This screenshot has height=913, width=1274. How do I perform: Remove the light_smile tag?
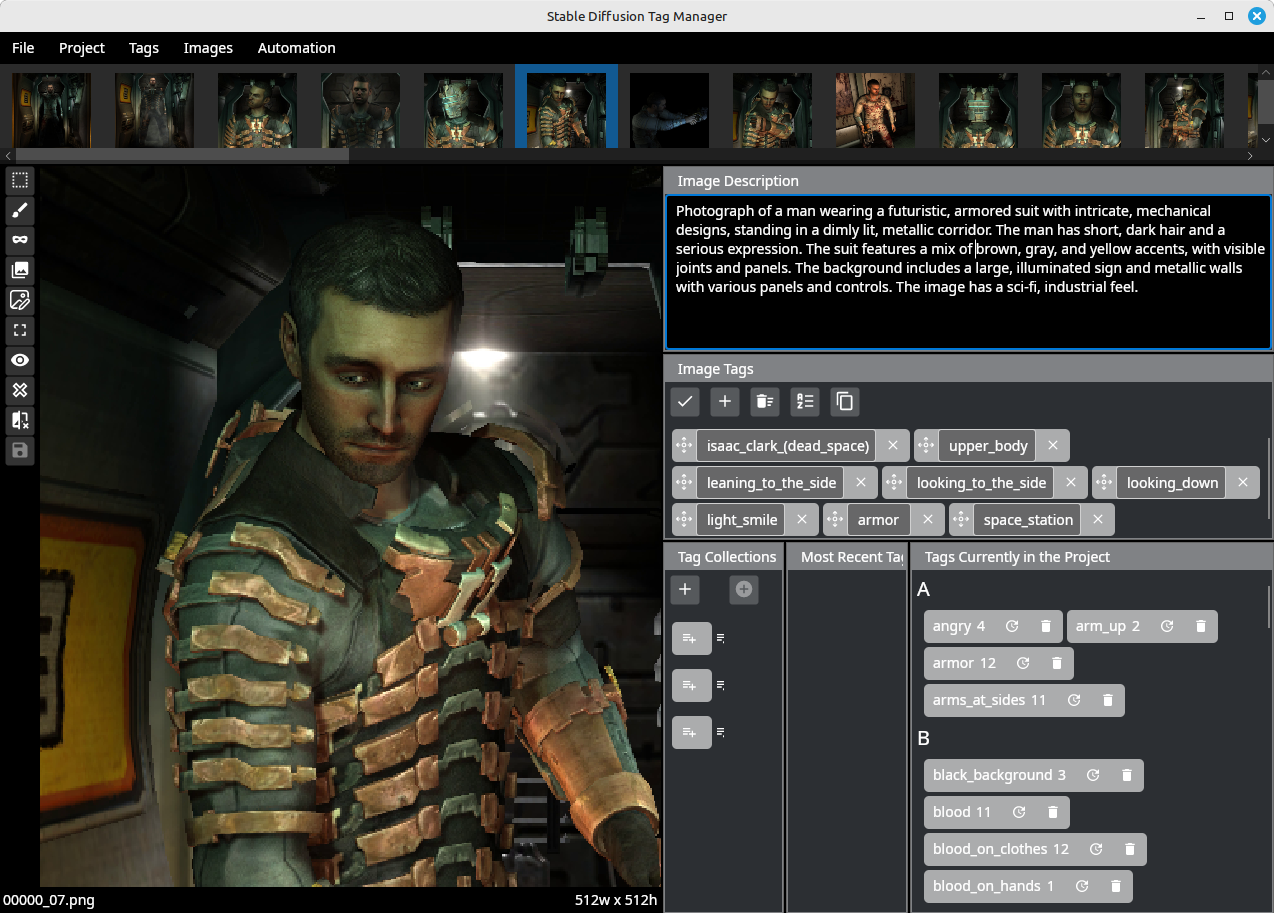click(x=801, y=520)
